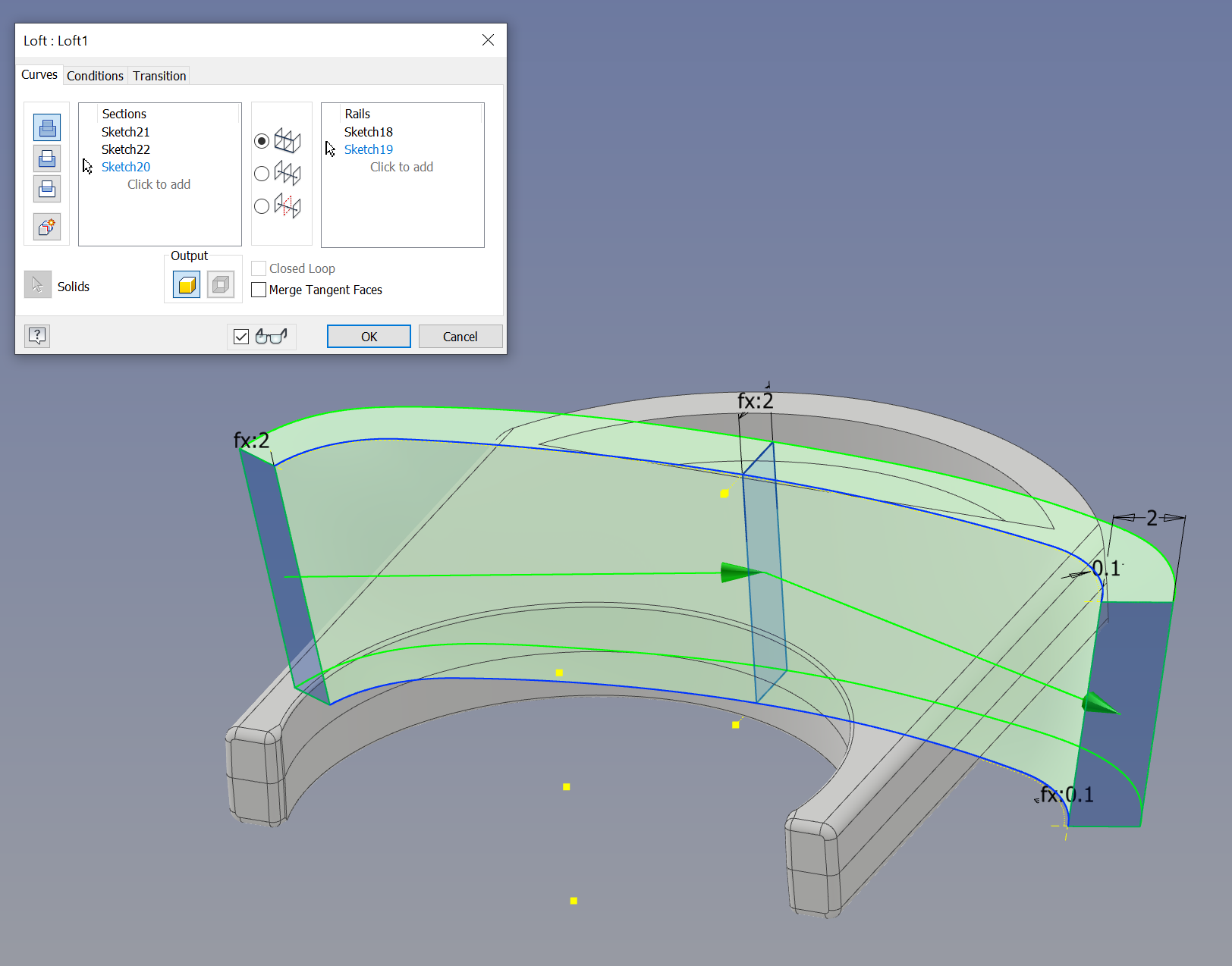Choose Surface output in the Output group
The height and width of the screenshot is (966, 1232).
pyautogui.click(x=221, y=284)
